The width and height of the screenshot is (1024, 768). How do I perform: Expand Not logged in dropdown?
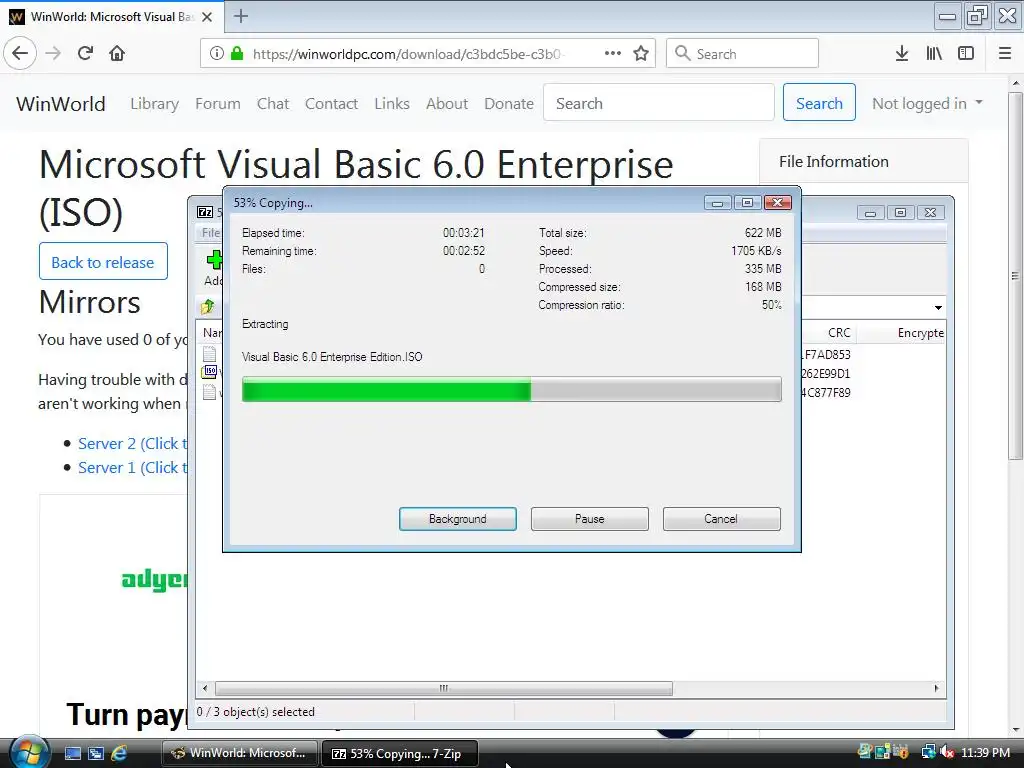pos(927,103)
